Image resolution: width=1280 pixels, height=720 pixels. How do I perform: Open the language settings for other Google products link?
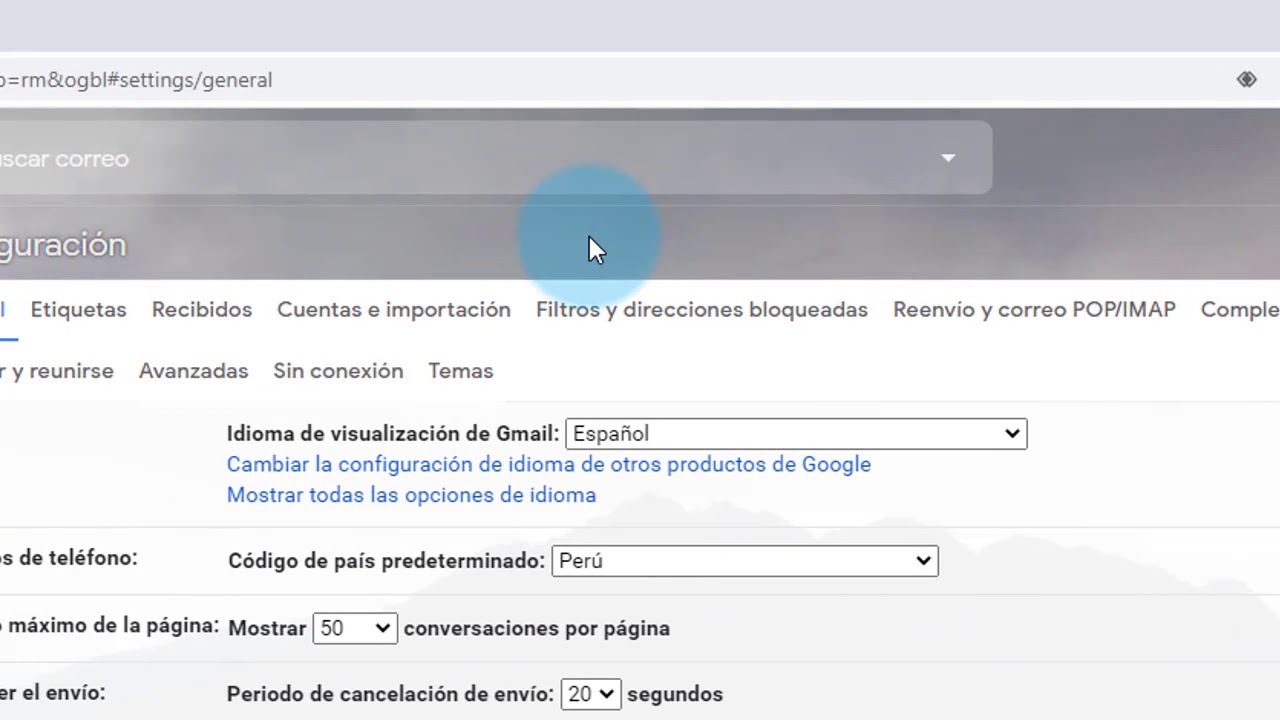548,464
